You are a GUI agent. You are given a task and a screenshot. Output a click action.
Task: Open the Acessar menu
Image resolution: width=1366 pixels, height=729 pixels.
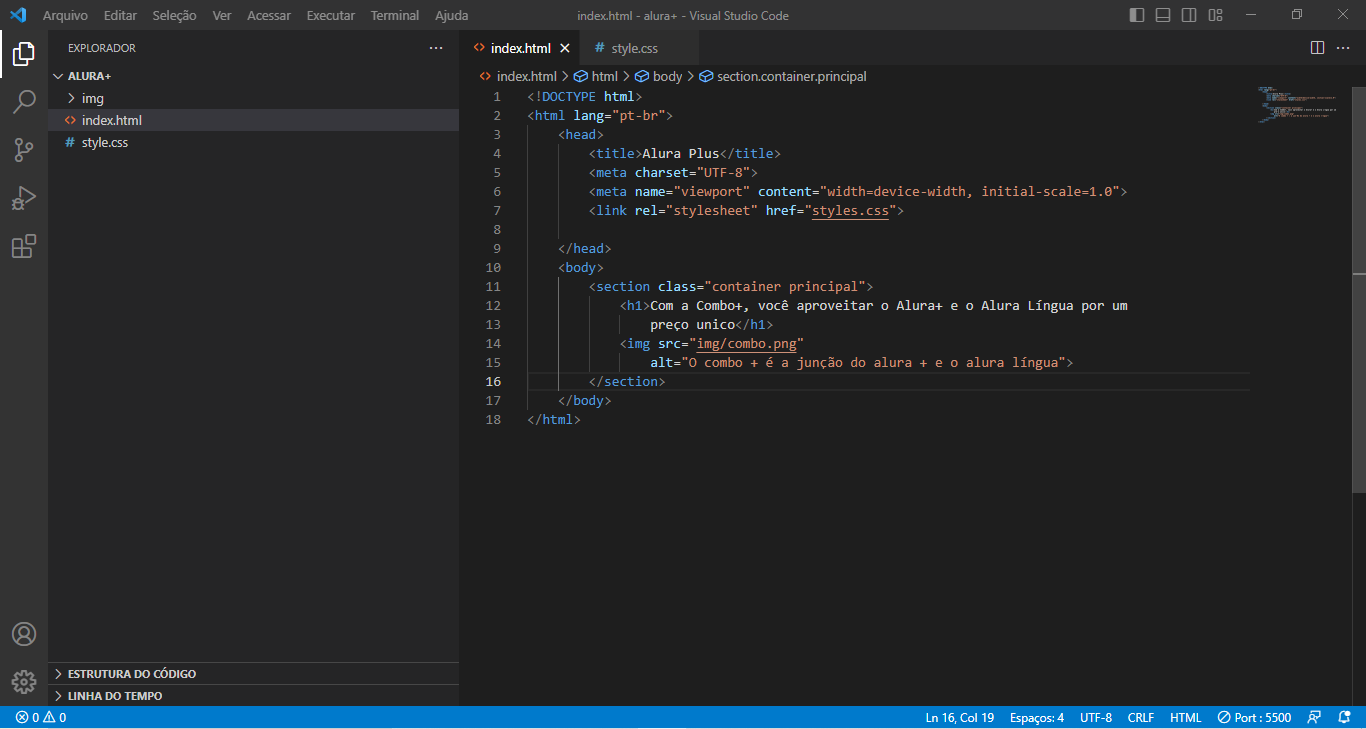point(269,16)
